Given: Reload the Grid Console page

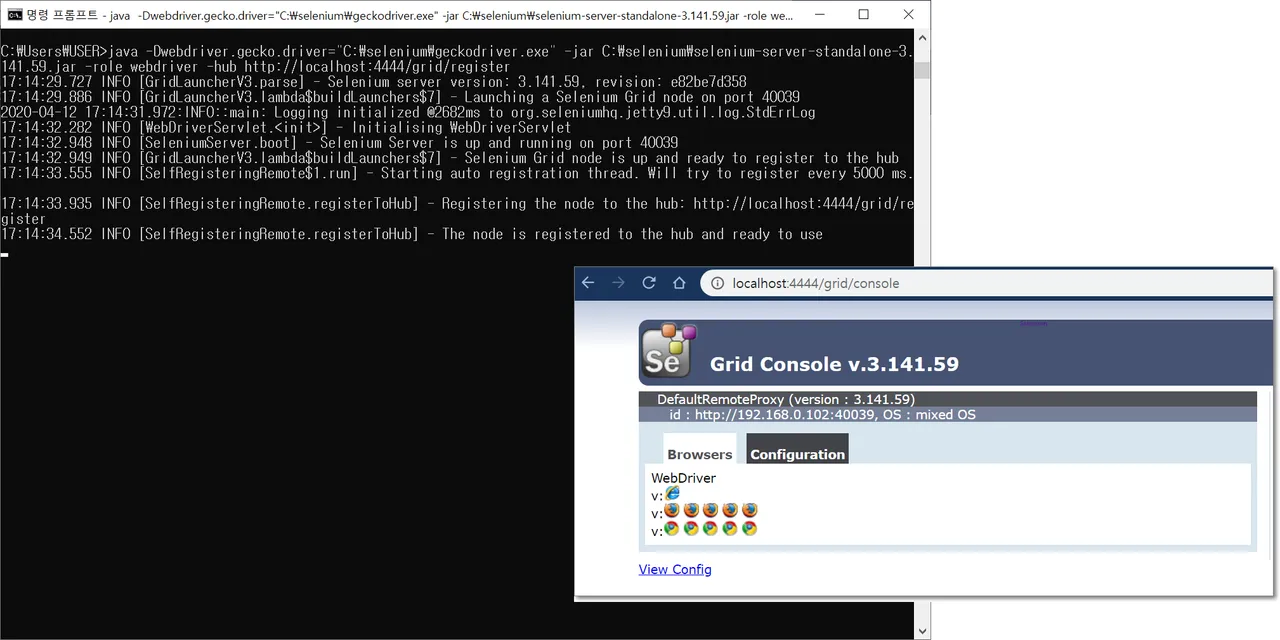Looking at the screenshot, I should [x=649, y=283].
